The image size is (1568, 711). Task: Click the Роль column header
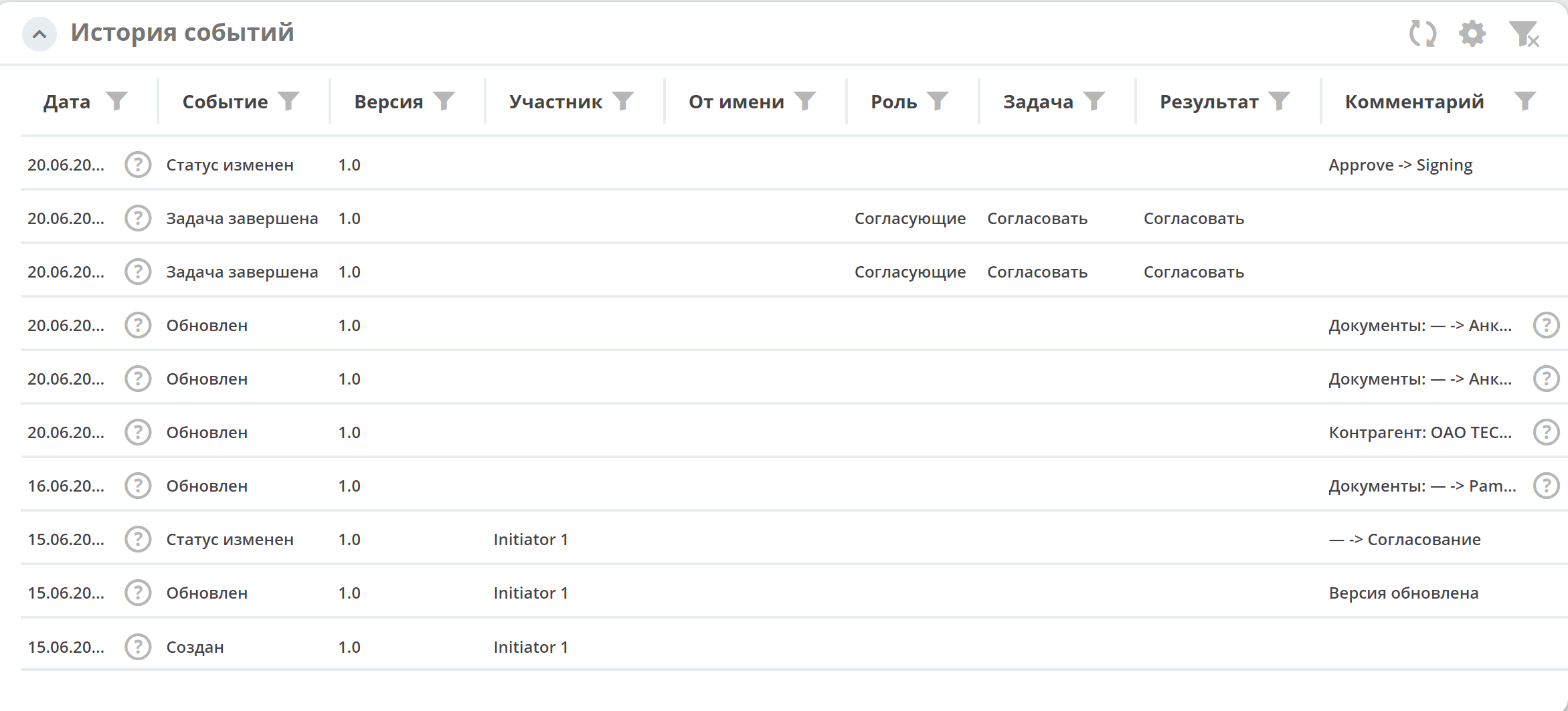[x=894, y=102]
